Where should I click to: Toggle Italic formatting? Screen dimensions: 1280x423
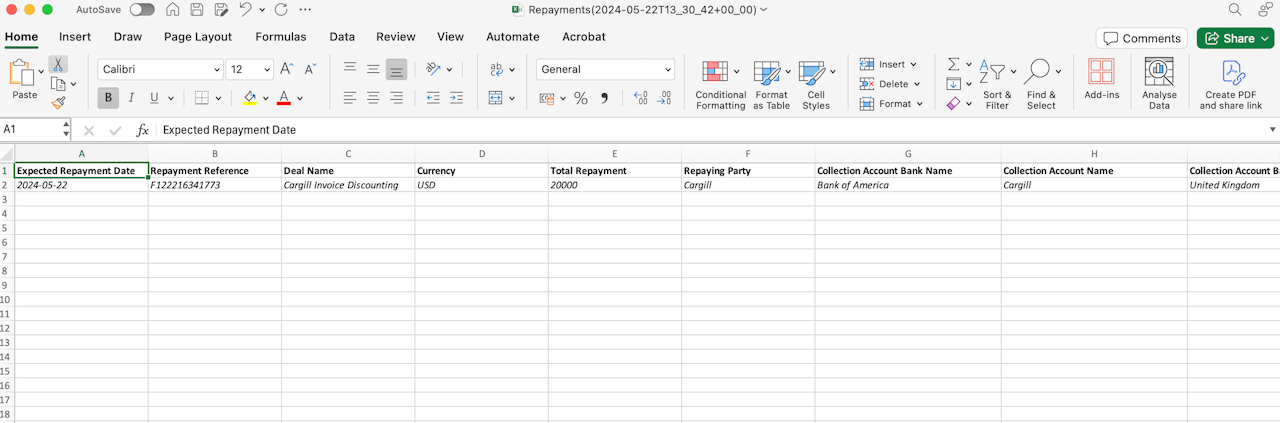click(131, 98)
